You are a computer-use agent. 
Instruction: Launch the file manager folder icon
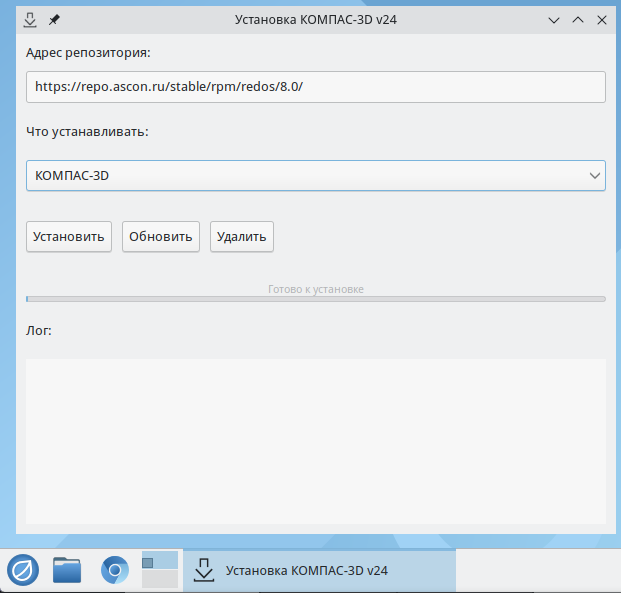(x=67, y=570)
